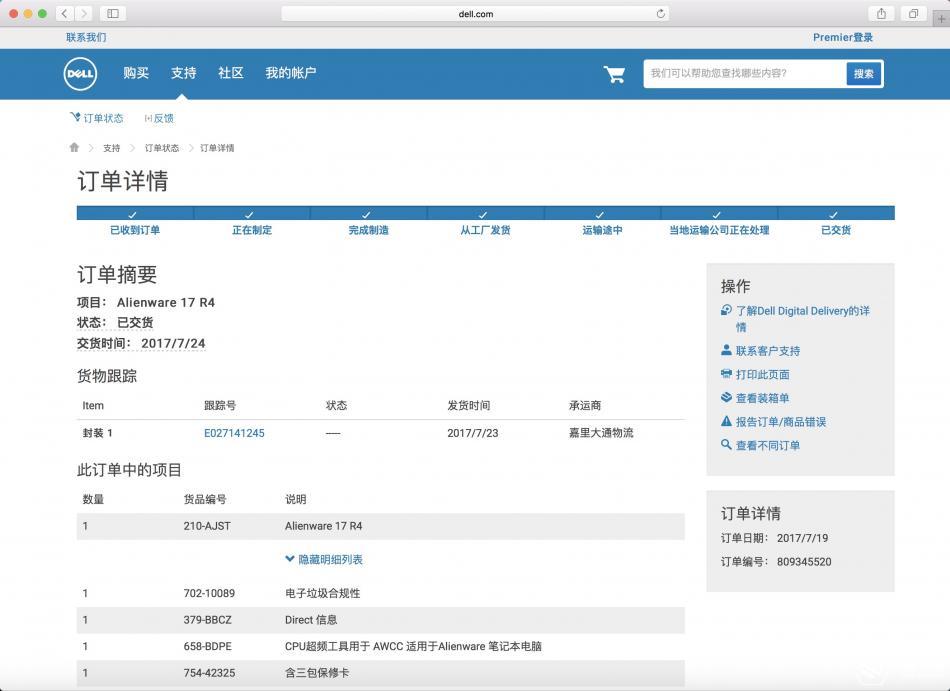The image size is (950, 691).
Task: Click the magnifier icon beside 查看不同订单
Action: point(728,445)
